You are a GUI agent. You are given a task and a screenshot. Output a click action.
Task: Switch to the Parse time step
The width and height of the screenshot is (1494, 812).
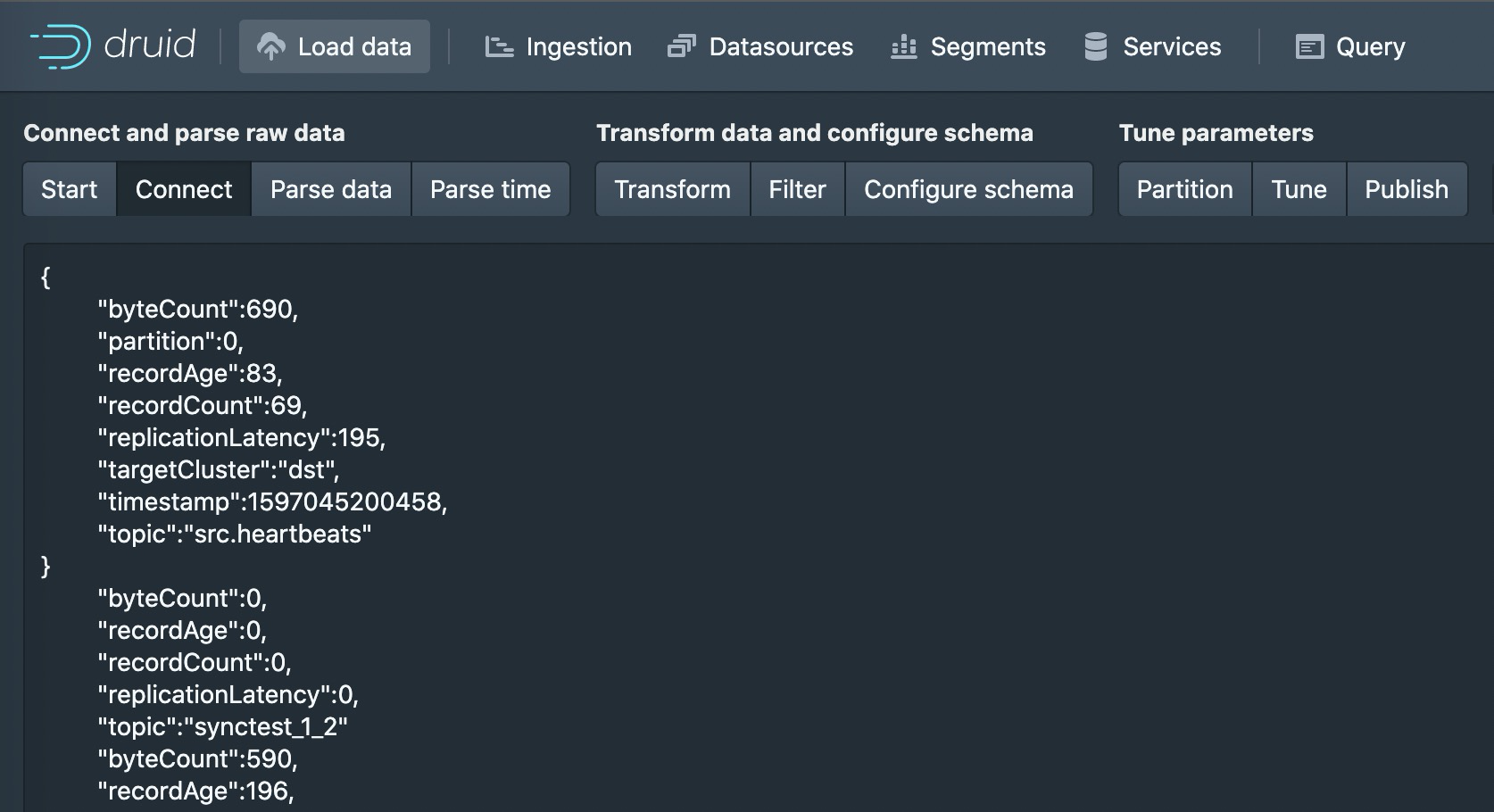[491, 189]
